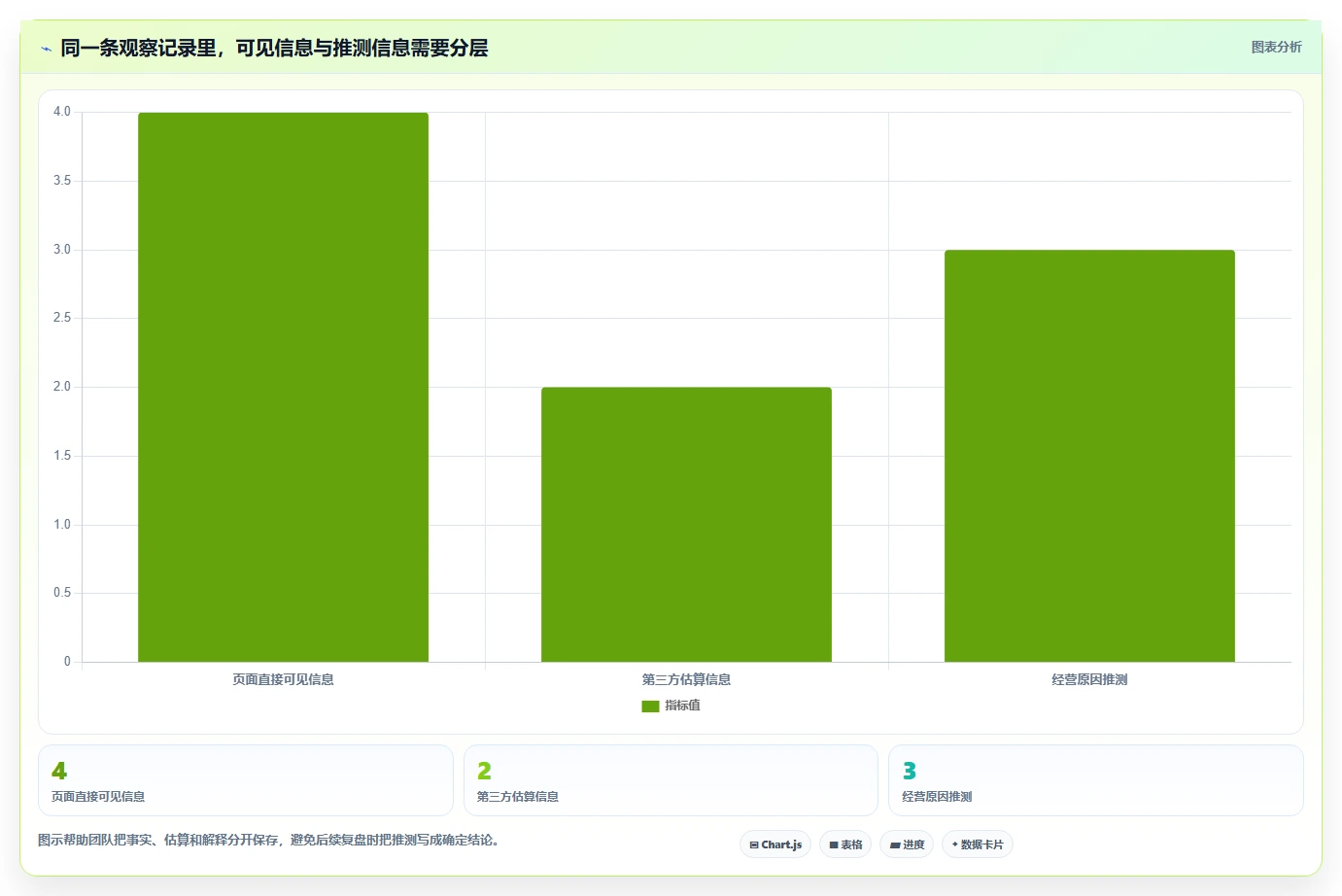Screen dimensions: 1342x896
Task: Click the y-axis tick label 4.0
Action: coord(62,112)
